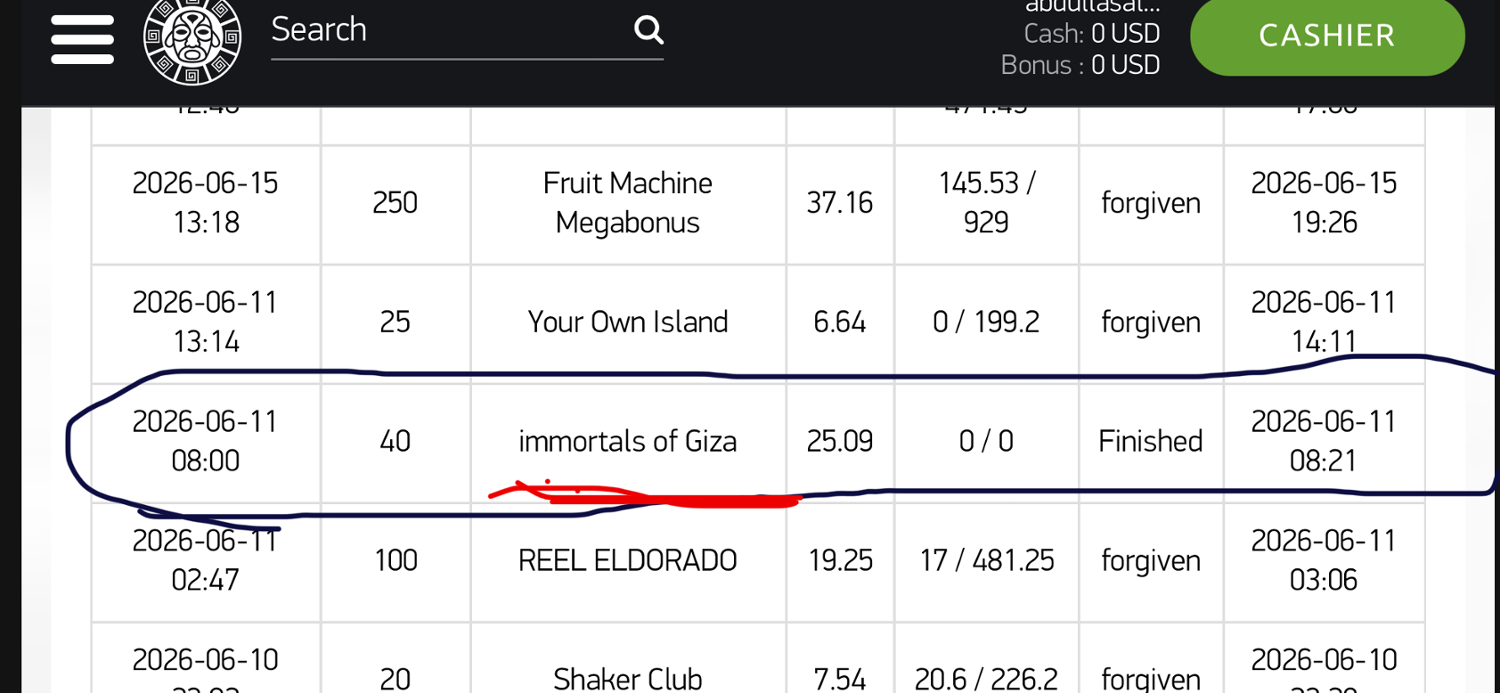The image size is (1500, 693).
Task: Click the truncated username at top
Action: pos(1092,6)
